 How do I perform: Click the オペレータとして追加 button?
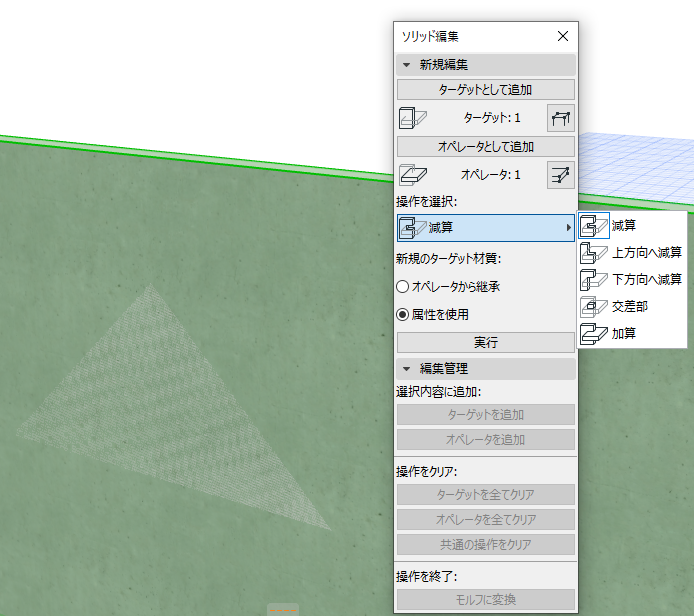pyautogui.click(x=486, y=147)
